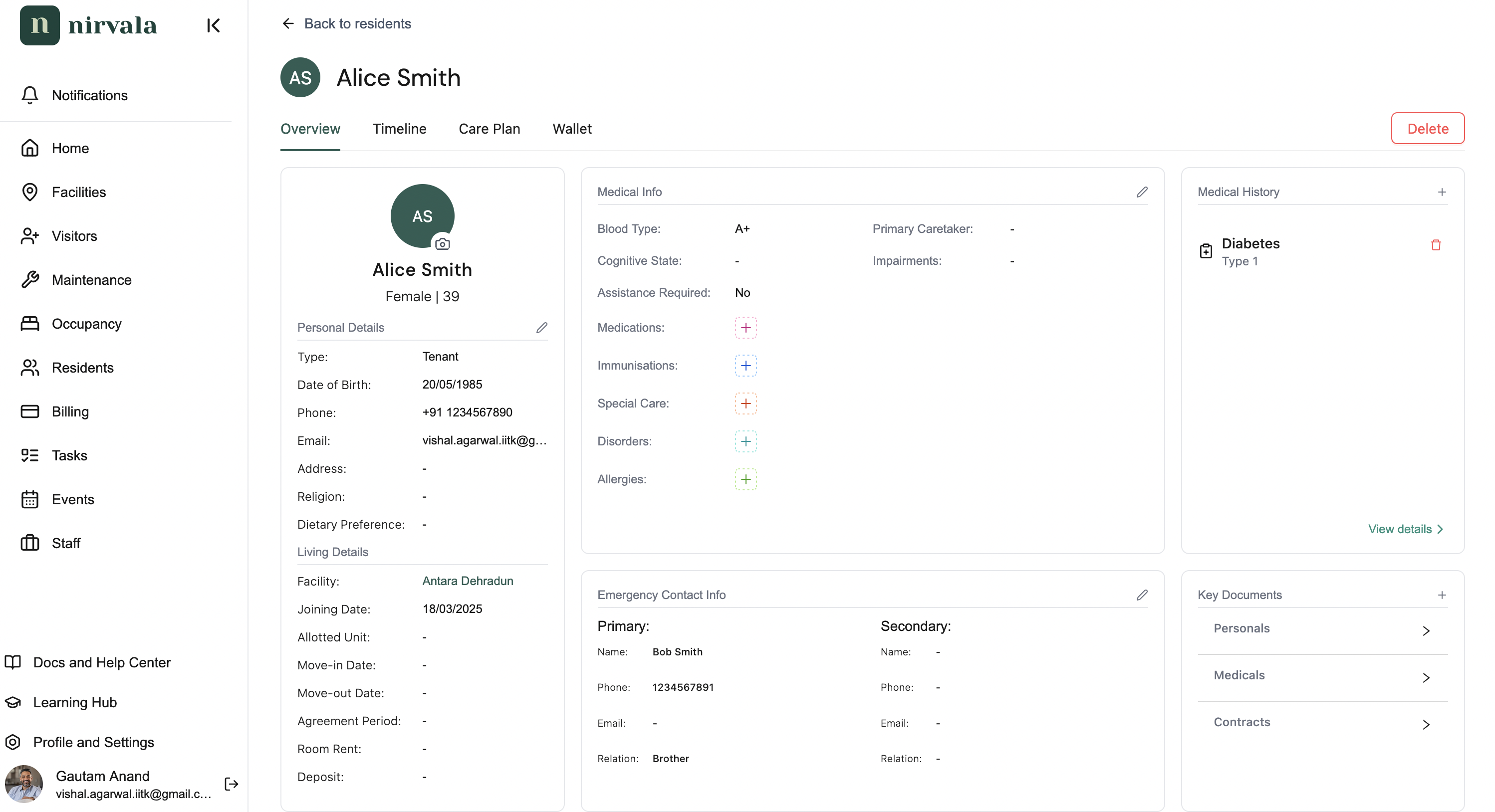Screen dimensions: 1495x812
Task: Click the camera icon on Alice's avatar
Action: pos(443,244)
